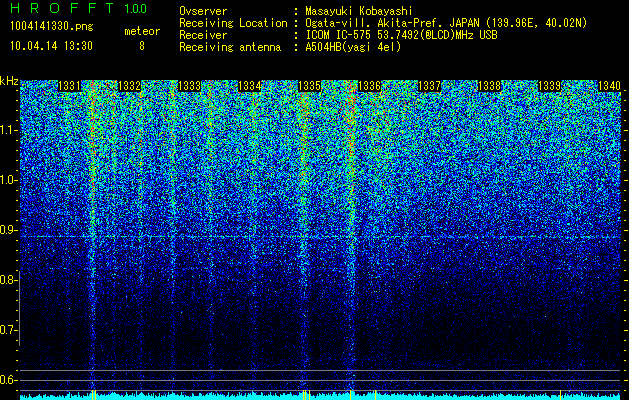
Task: Click the 1335 time marker
Action: (310, 86)
